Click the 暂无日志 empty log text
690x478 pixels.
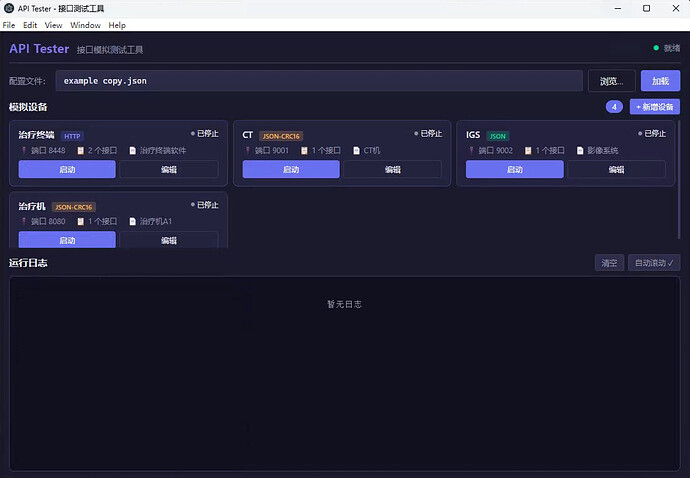(x=345, y=304)
